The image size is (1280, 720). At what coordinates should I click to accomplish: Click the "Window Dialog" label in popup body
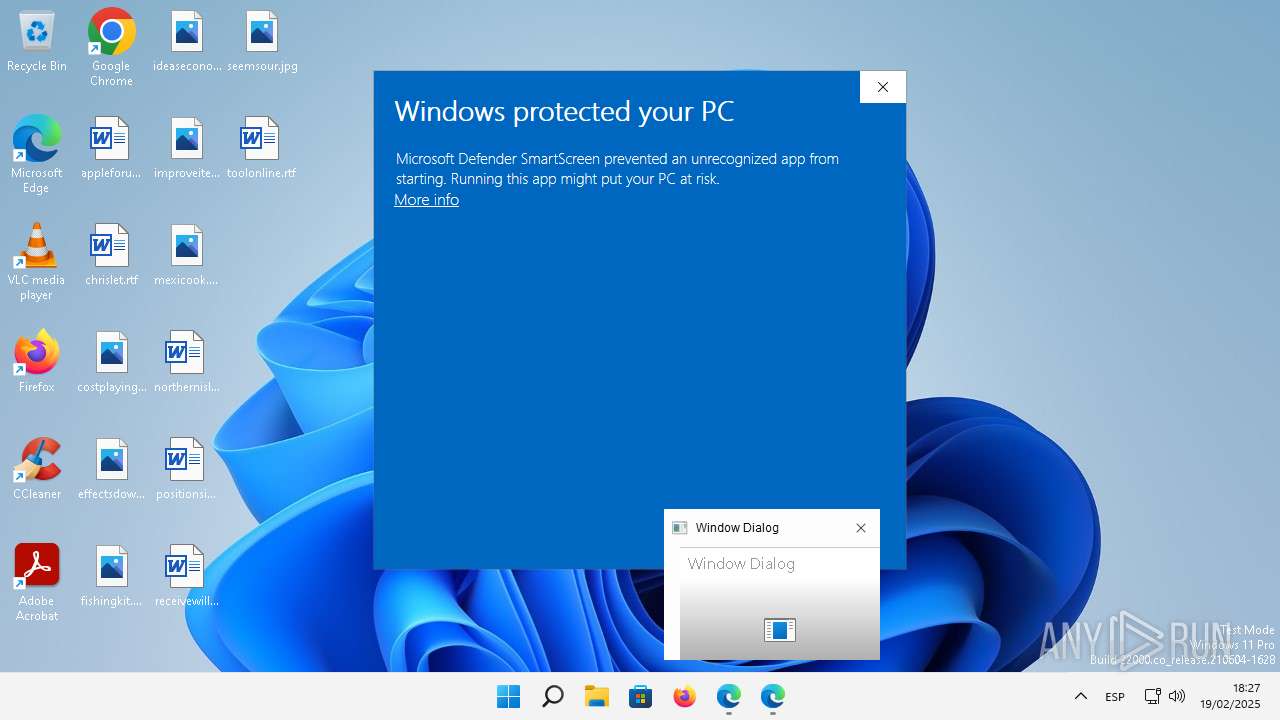tap(741, 564)
